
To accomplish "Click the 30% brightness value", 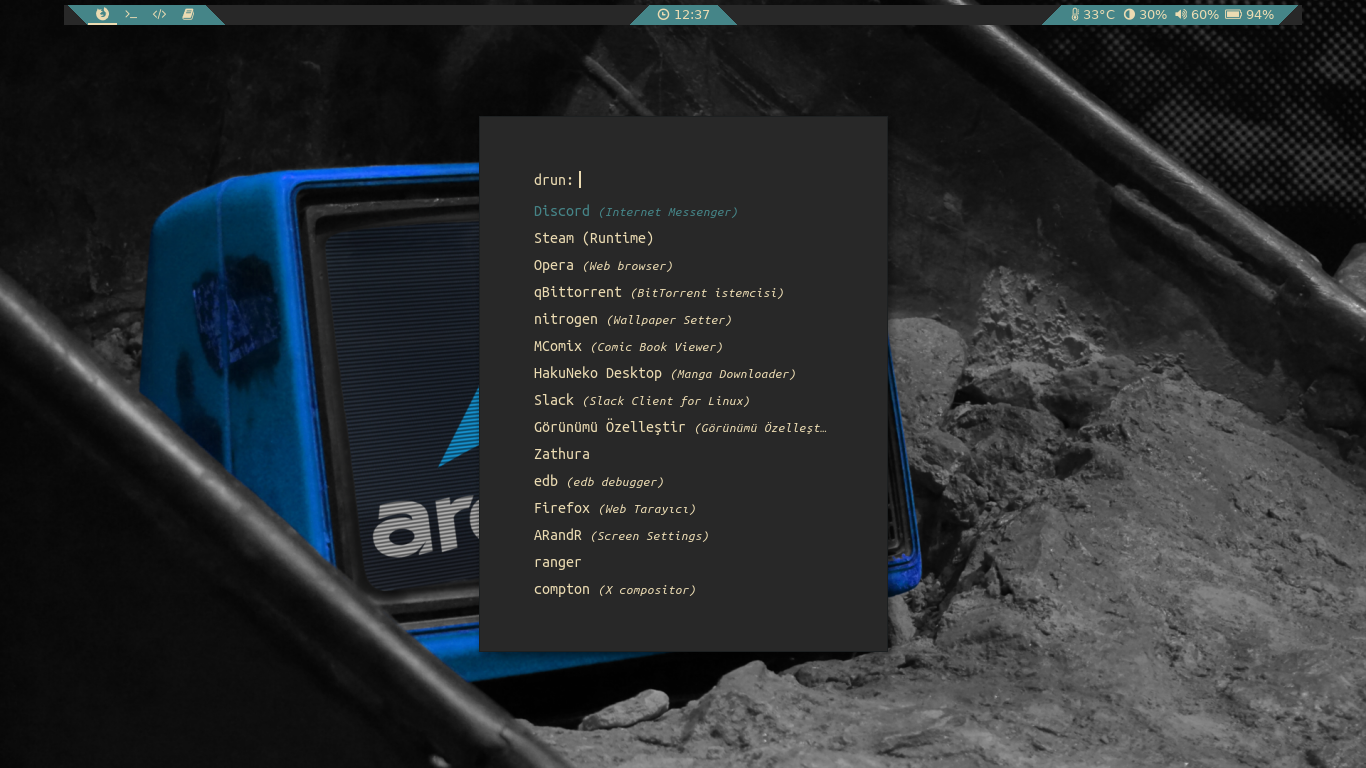I will coord(1153,15).
